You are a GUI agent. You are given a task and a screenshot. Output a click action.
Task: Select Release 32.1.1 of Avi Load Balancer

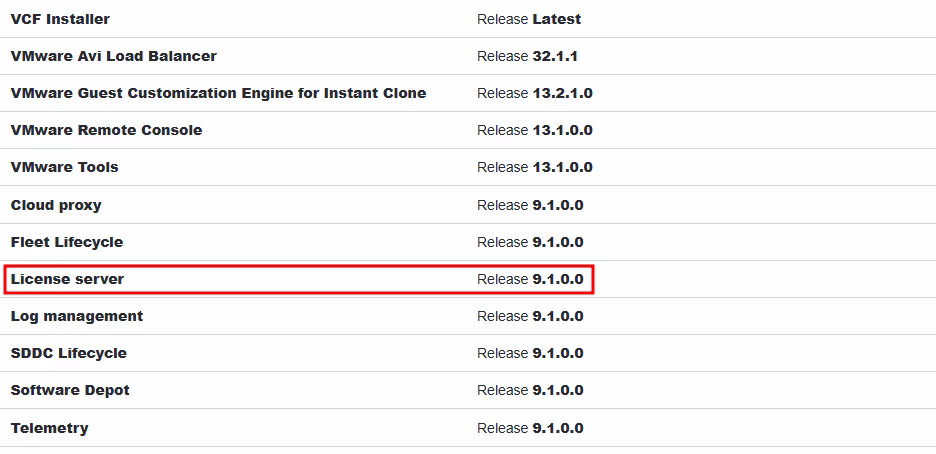[x=527, y=56]
